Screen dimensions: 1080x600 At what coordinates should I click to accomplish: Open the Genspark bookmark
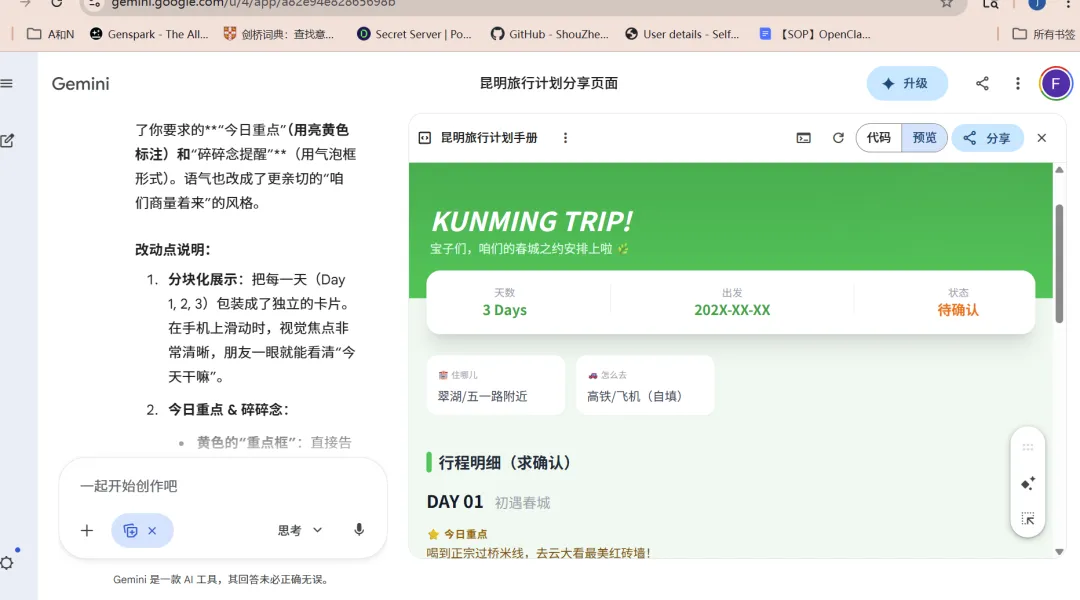click(x=149, y=34)
